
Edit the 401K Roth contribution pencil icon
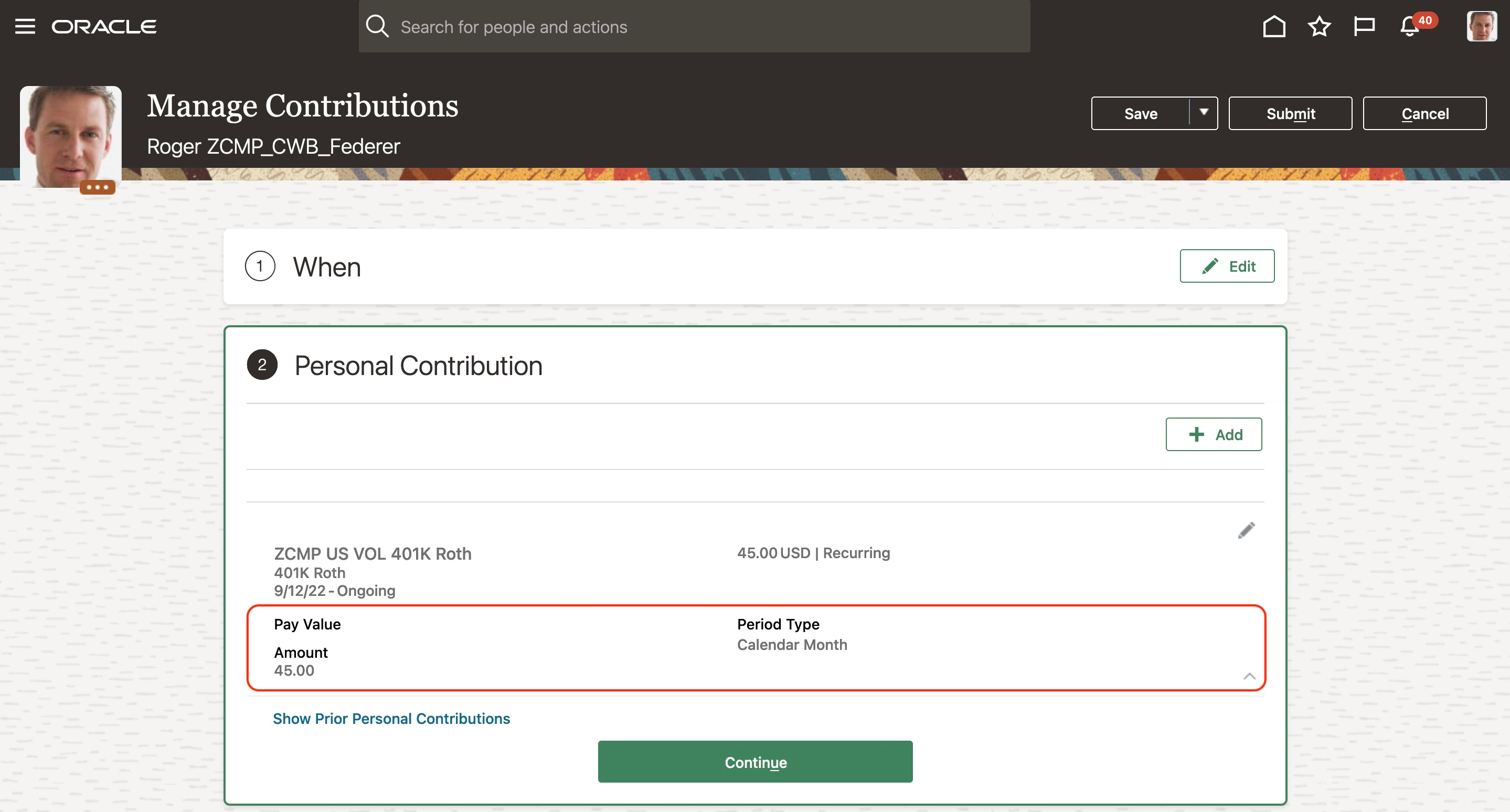pyautogui.click(x=1246, y=530)
